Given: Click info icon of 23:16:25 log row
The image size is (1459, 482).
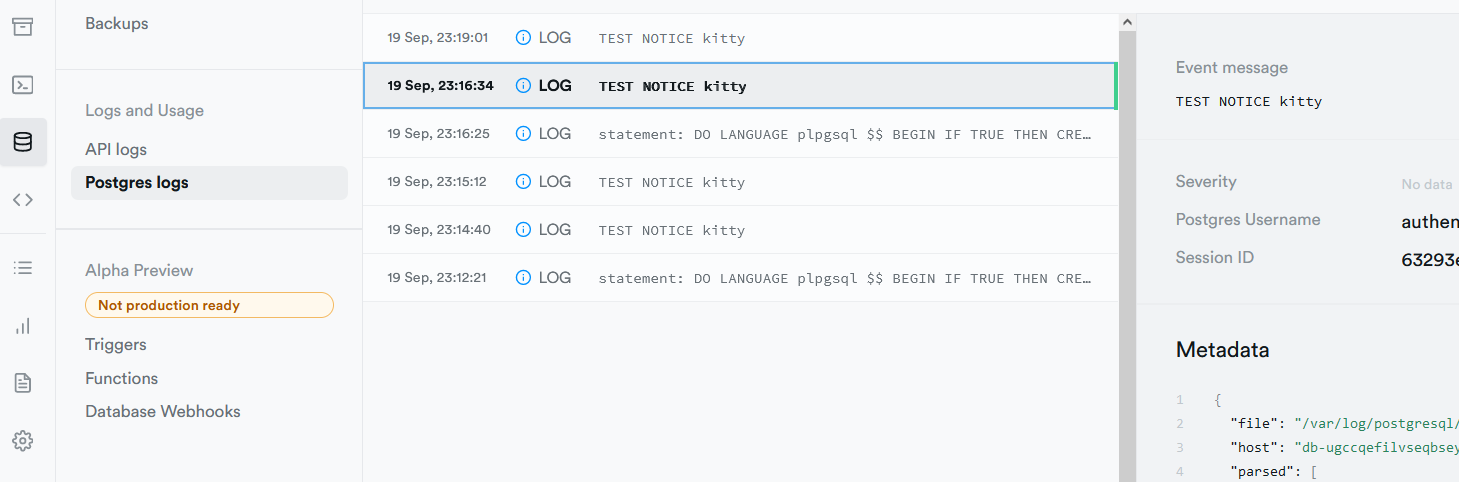Looking at the screenshot, I should (x=523, y=134).
